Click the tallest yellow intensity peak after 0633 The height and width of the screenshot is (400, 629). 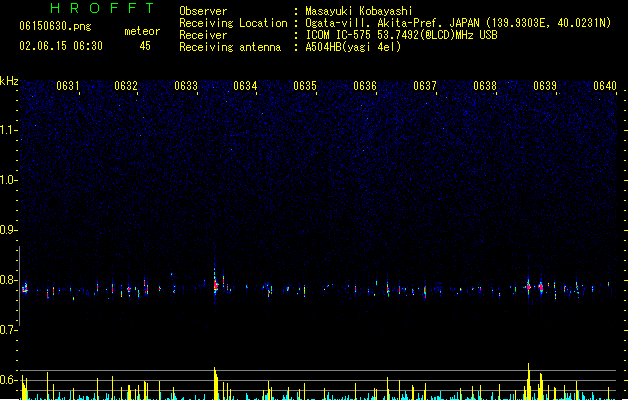[215, 383]
